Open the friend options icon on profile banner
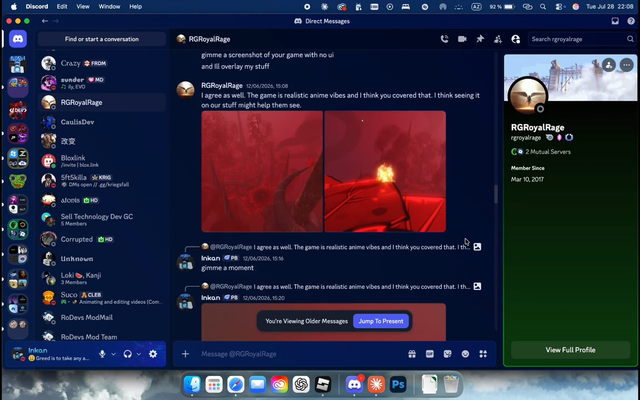 [x=609, y=65]
